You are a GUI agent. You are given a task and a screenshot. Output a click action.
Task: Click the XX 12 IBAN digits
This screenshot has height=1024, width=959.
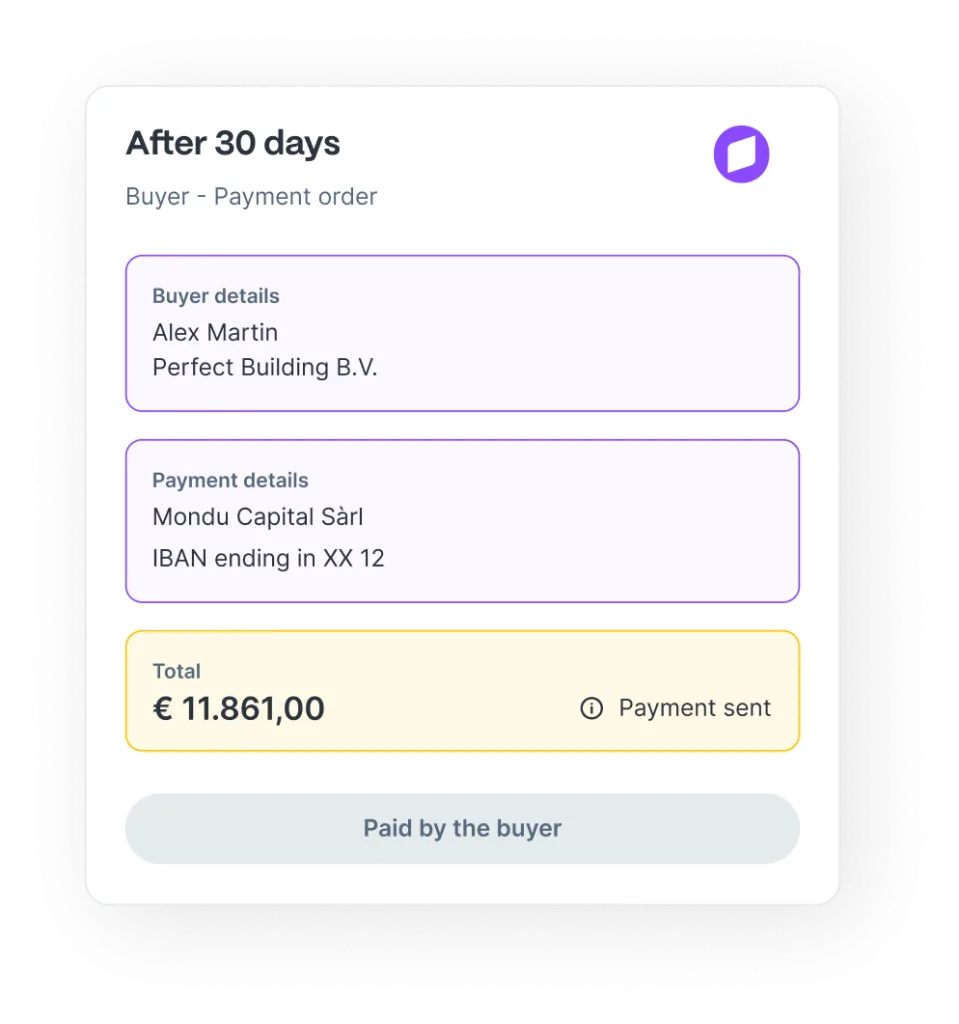point(353,558)
